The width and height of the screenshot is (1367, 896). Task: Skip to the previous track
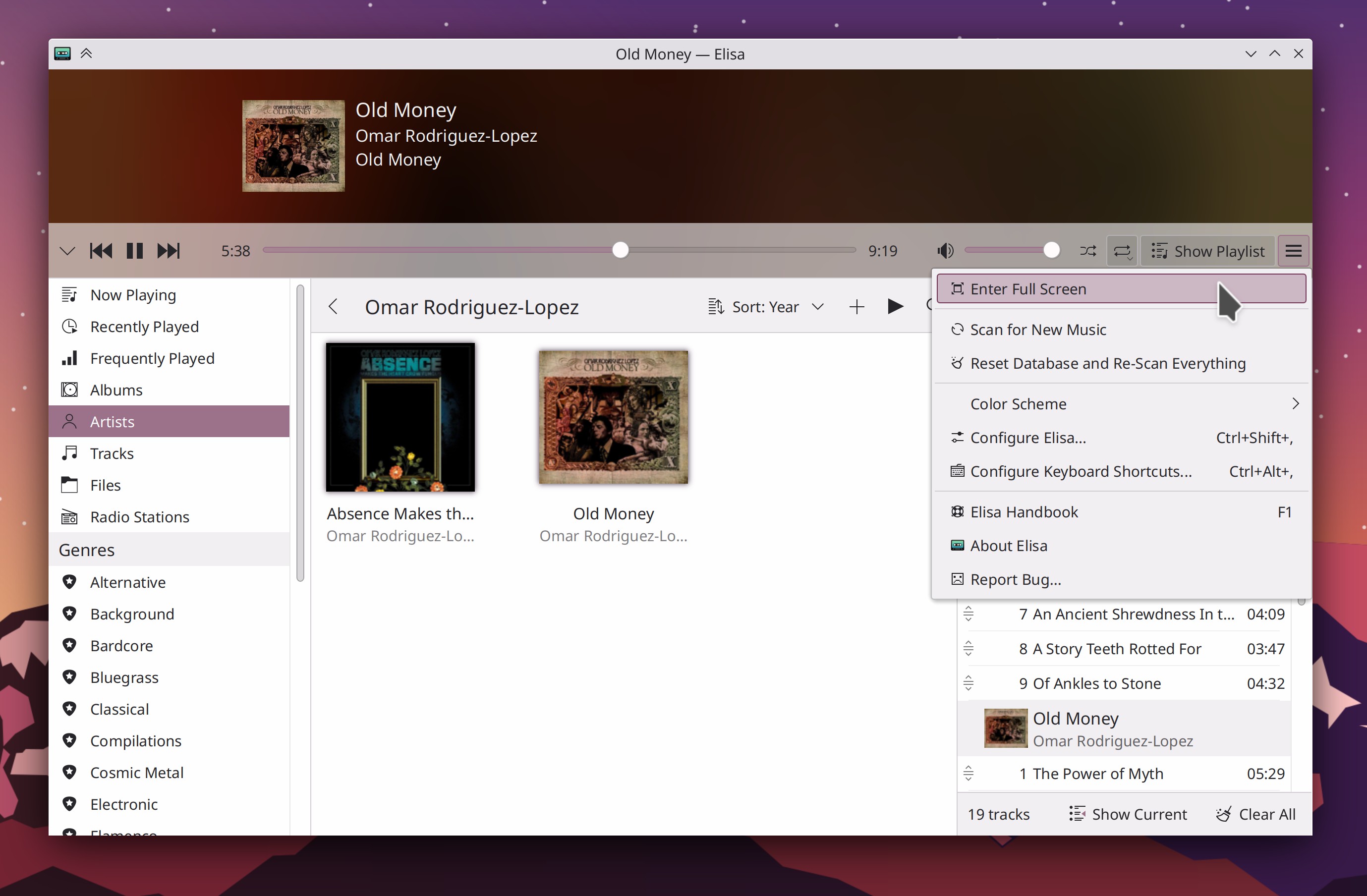coord(101,251)
